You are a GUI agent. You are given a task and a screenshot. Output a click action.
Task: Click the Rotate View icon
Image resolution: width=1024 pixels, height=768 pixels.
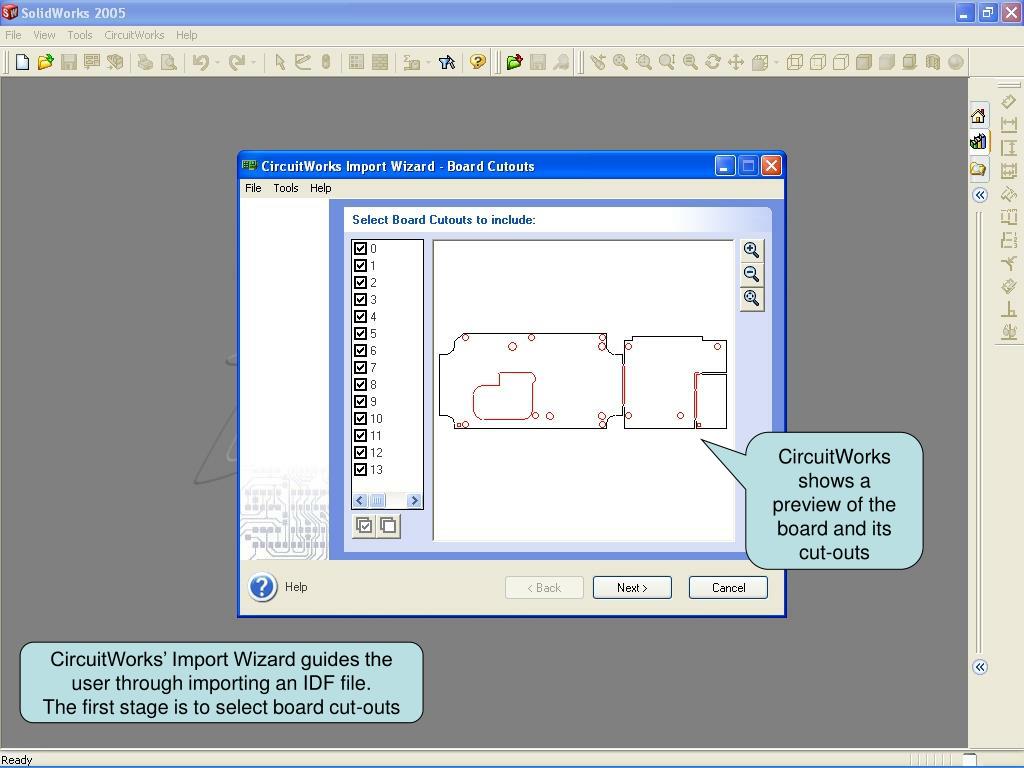click(712, 62)
